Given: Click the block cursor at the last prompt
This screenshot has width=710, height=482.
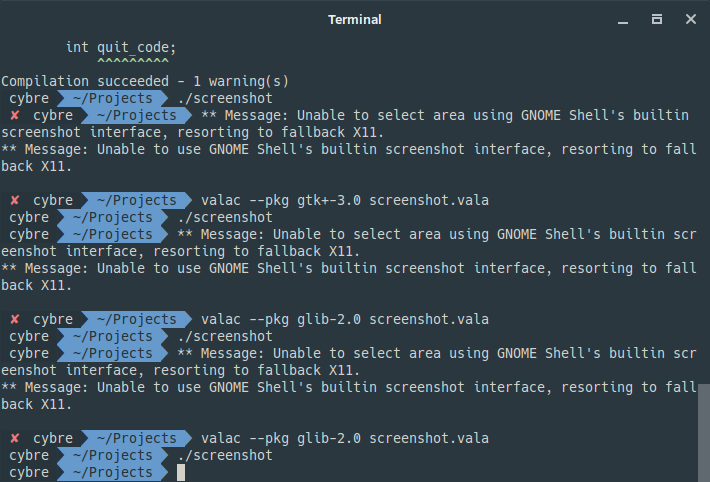Looking at the screenshot, I should (x=181, y=472).
